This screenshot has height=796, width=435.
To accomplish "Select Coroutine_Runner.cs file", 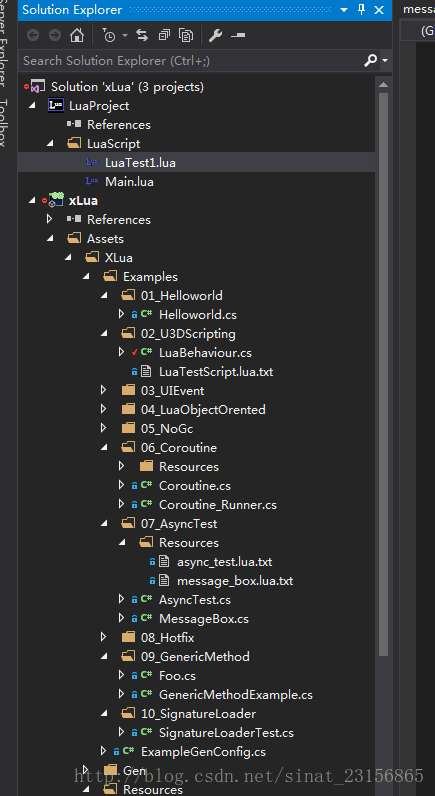I will [x=218, y=505].
